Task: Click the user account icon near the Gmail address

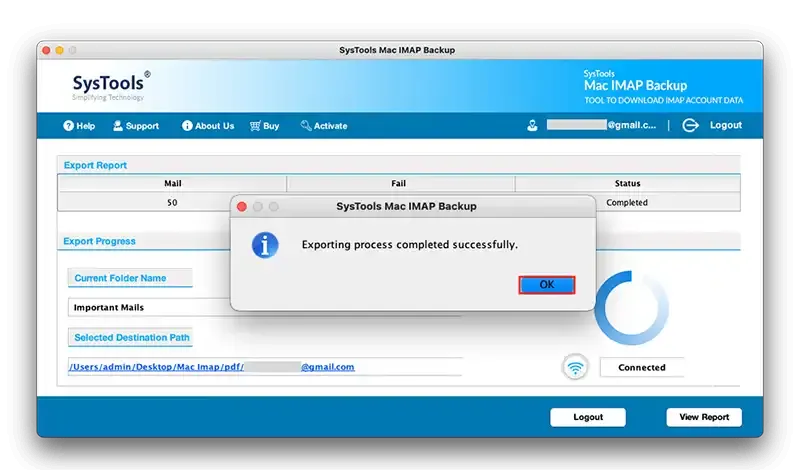Action: click(532, 126)
